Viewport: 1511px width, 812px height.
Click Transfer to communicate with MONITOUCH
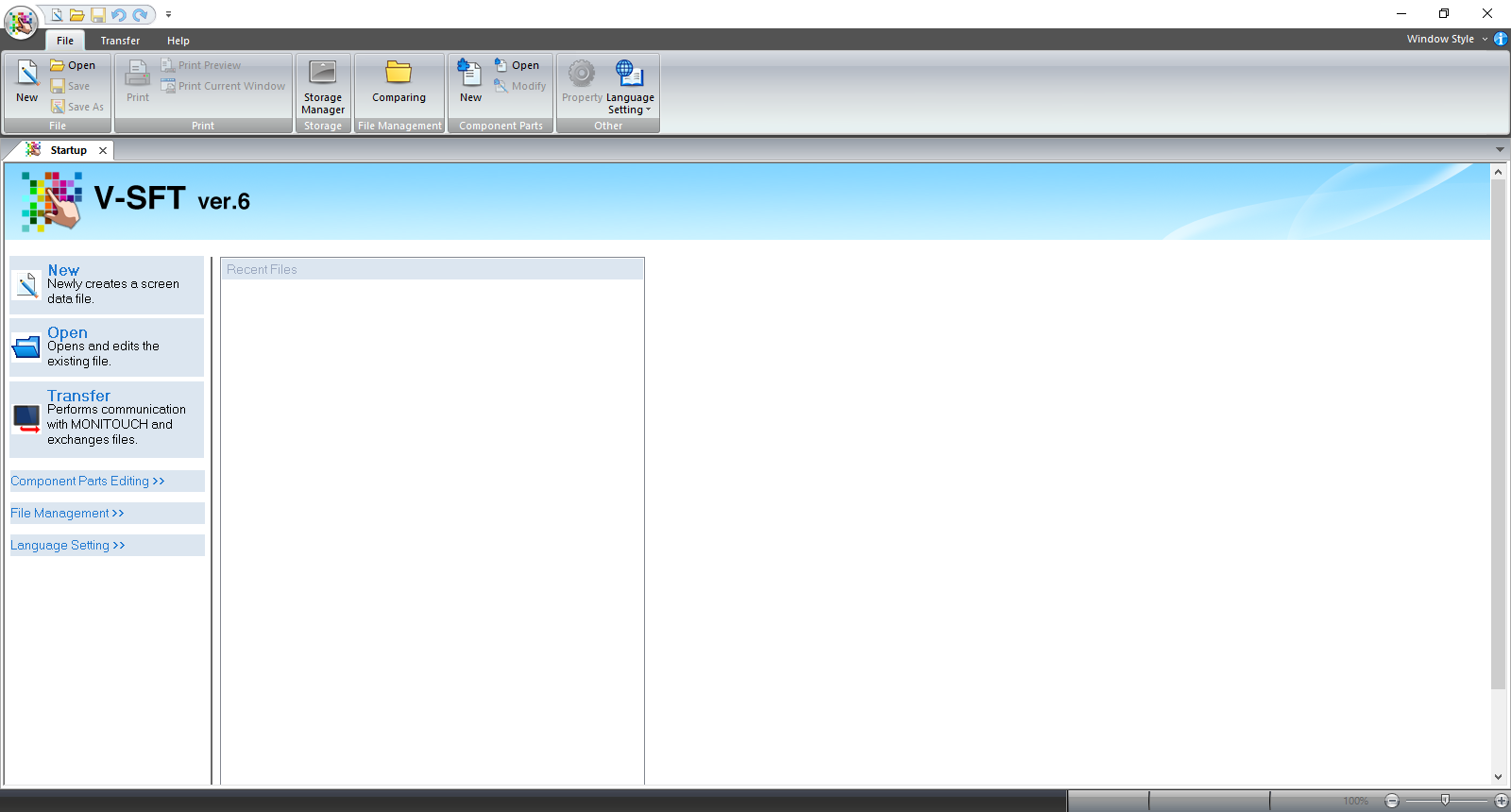[x=107, y=418]
